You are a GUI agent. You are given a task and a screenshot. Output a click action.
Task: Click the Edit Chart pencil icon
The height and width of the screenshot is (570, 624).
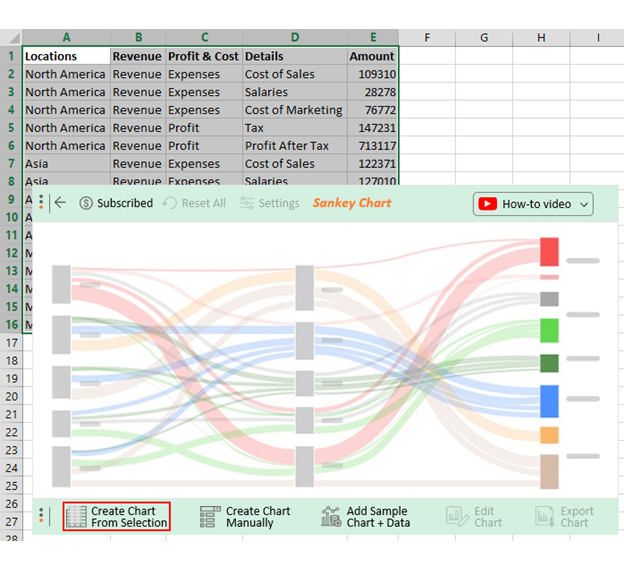[x=457, y=517]
